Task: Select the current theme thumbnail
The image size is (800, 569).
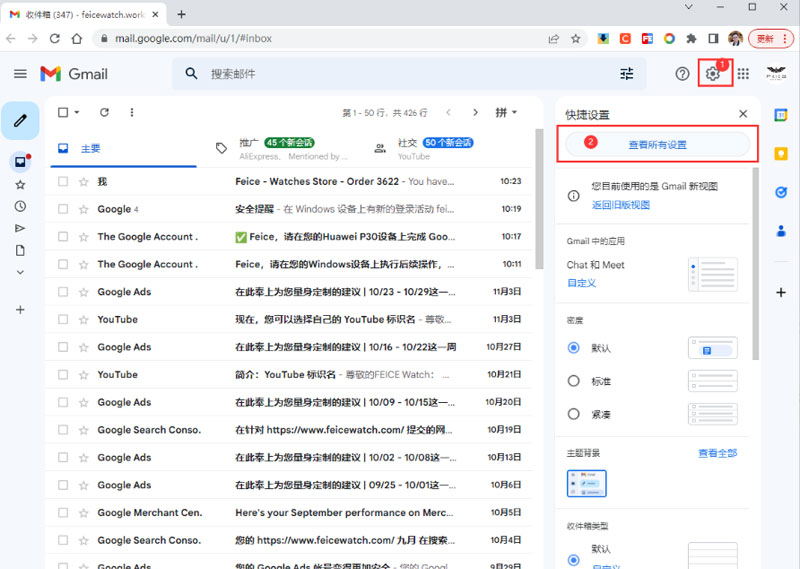Action: pyautogui.click(x=586, y=483)
